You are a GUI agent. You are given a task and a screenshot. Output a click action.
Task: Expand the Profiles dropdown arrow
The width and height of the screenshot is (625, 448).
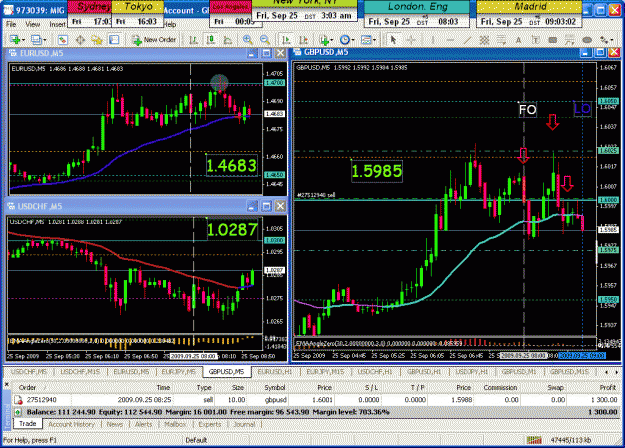click(x=44, y=40)
